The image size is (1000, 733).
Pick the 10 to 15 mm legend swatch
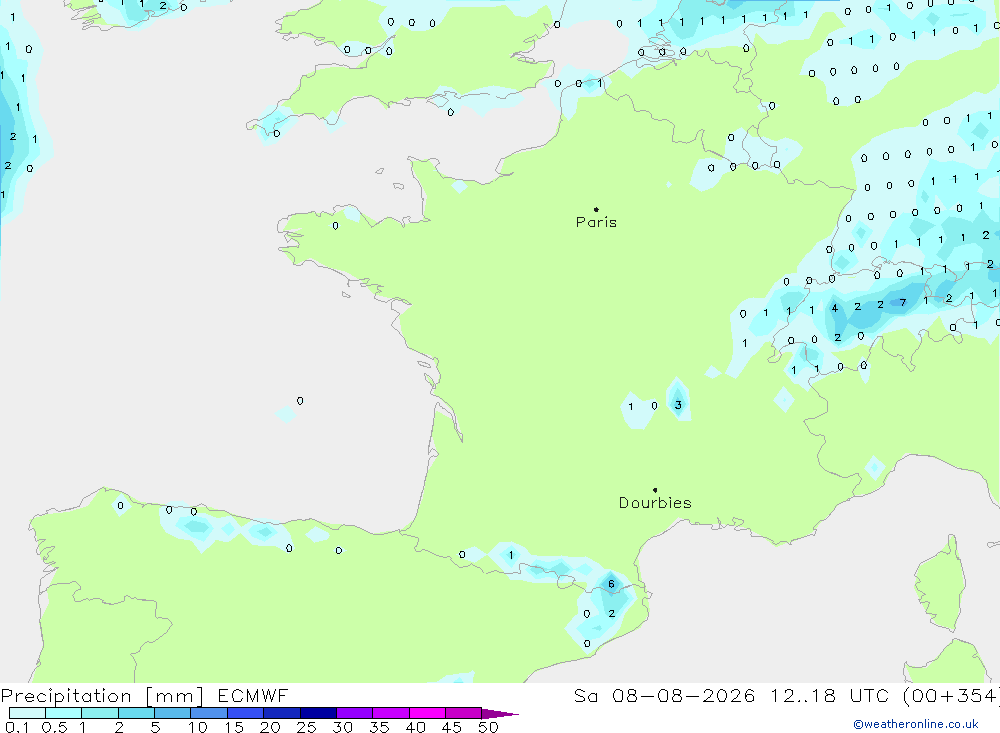pos(209,713)
